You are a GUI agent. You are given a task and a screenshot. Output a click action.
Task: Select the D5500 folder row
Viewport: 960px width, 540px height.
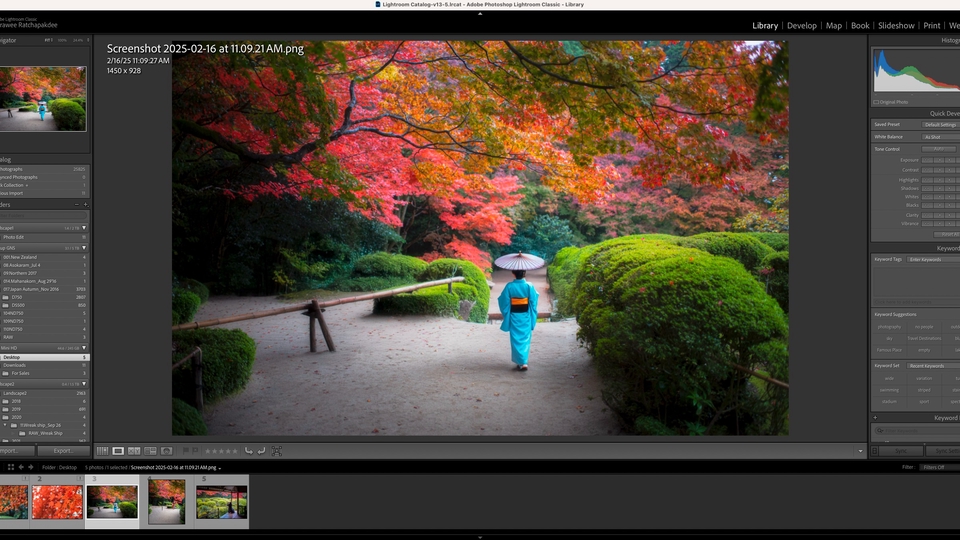[x=44, y=305]
